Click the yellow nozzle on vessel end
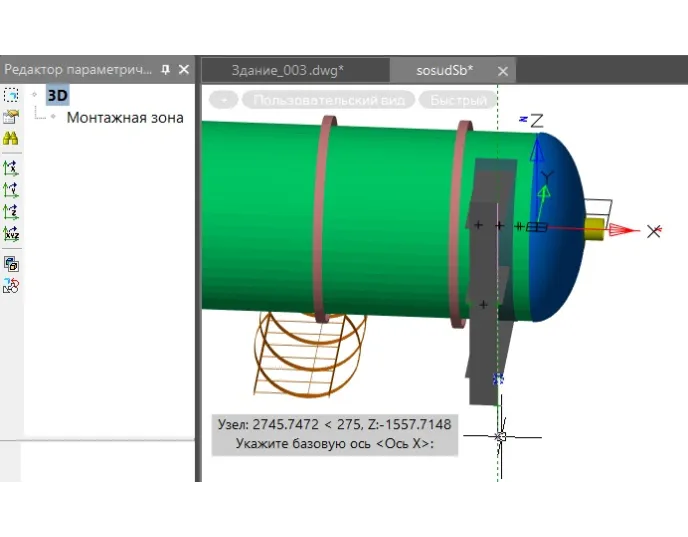This screenshot has width=688, height=537. tap(595, 229)
